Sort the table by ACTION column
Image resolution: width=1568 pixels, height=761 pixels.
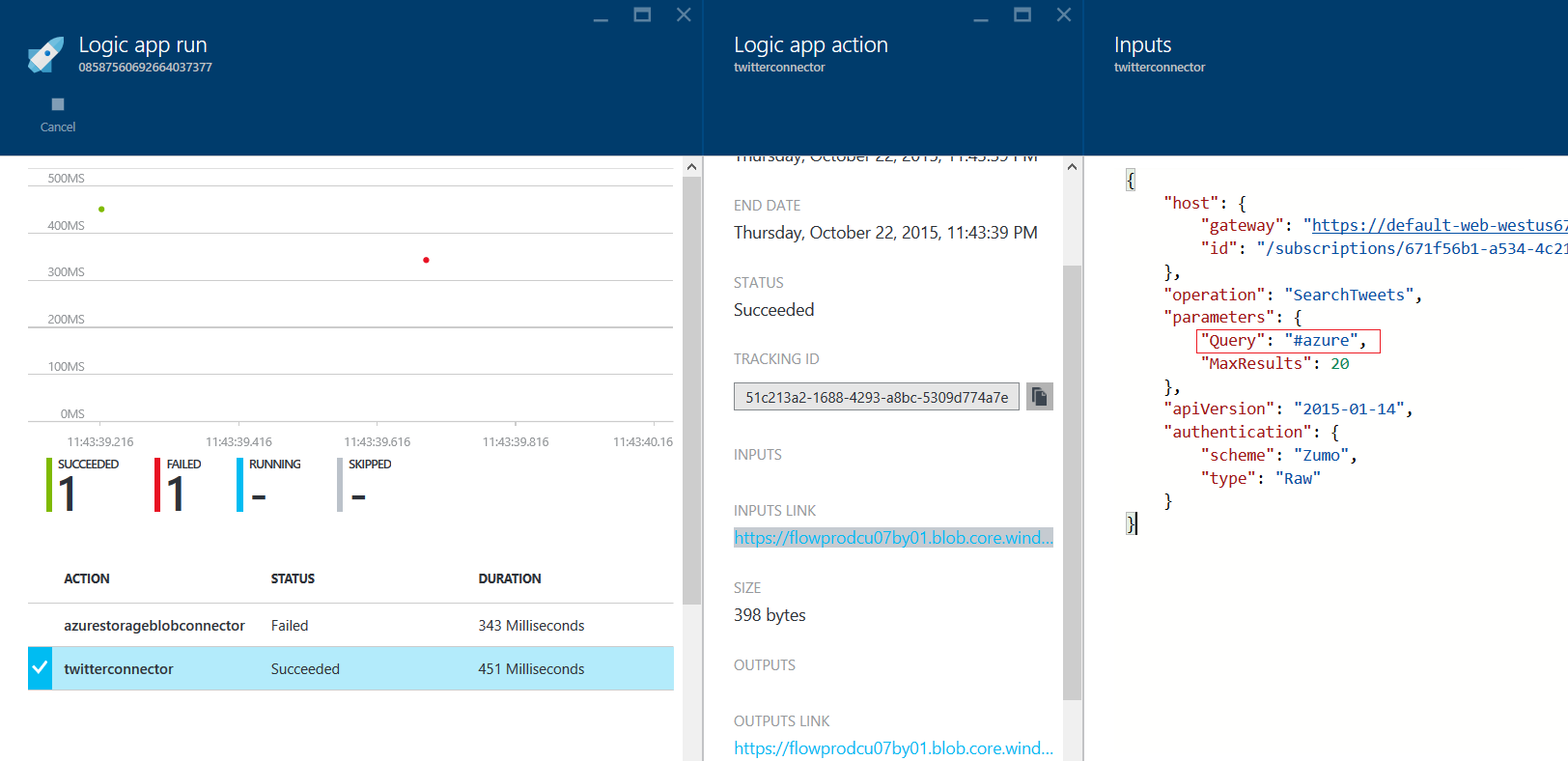(x=87, y=578)
